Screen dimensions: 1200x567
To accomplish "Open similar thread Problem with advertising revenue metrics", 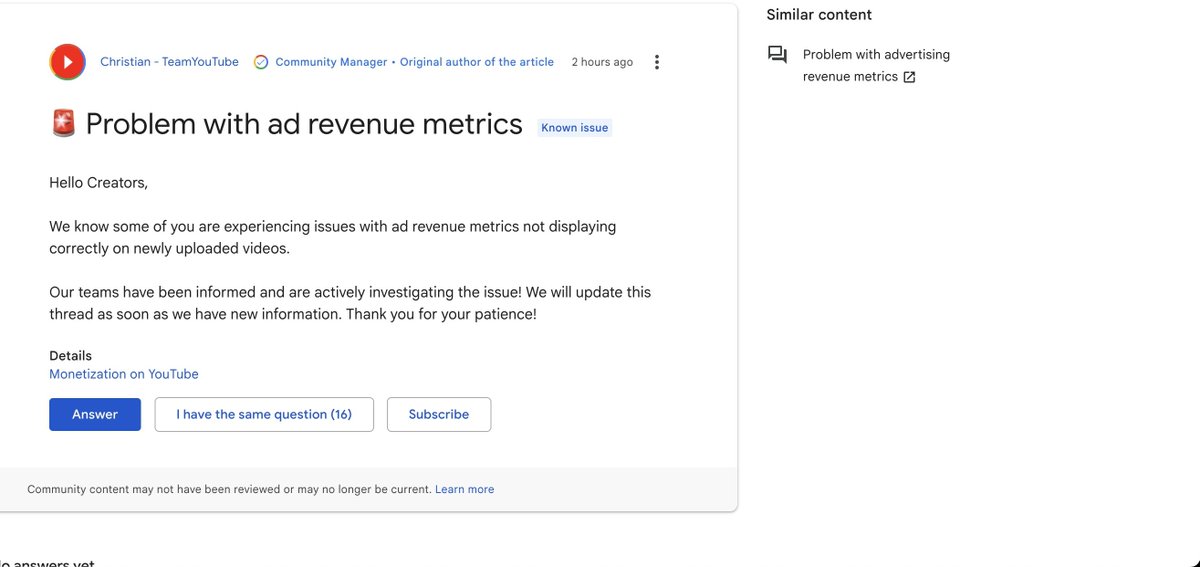I will (x=876, y=65).
